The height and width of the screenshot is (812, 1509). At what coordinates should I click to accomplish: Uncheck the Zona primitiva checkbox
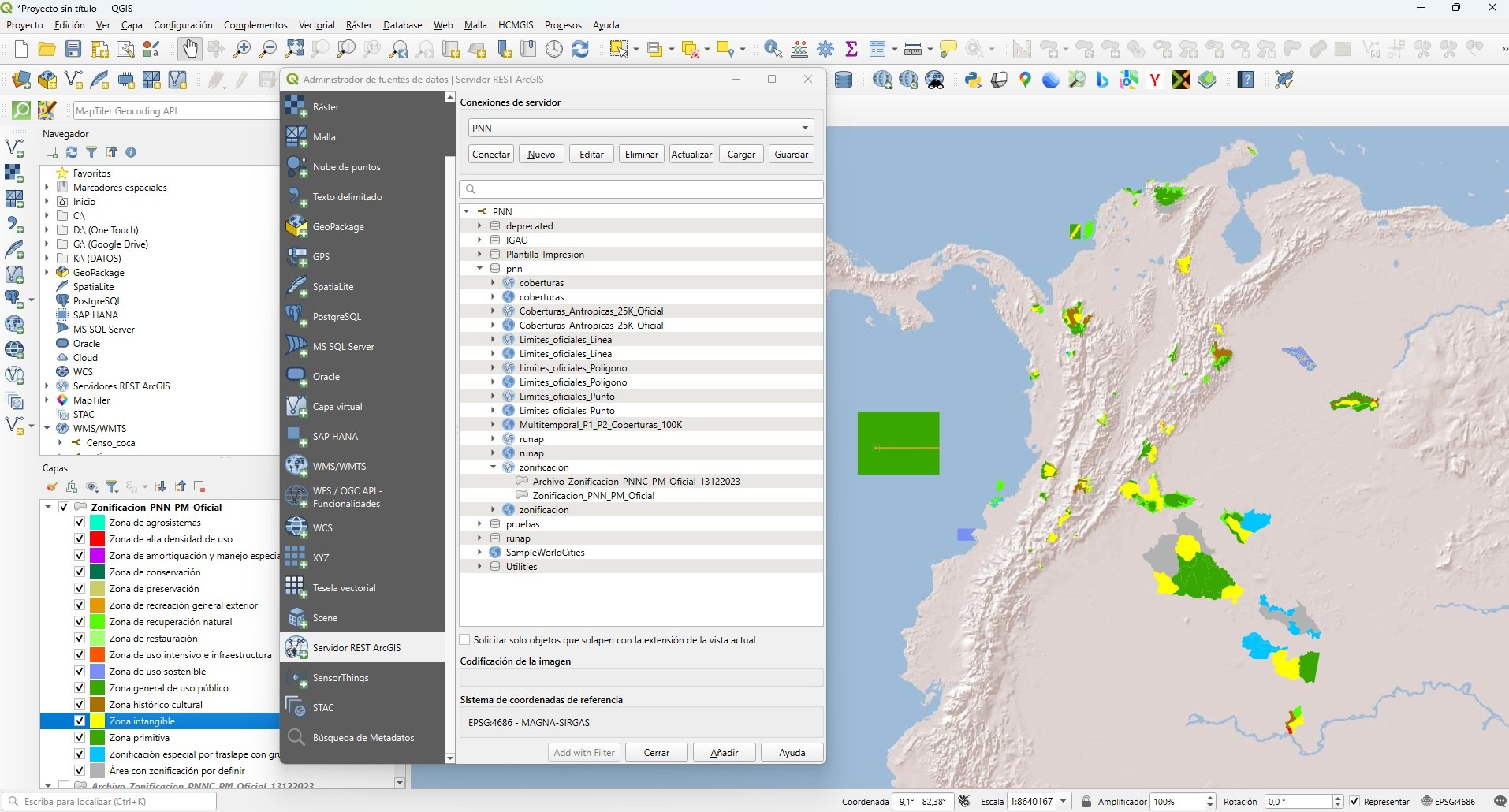pyautogui.click(x=80, y=738)
